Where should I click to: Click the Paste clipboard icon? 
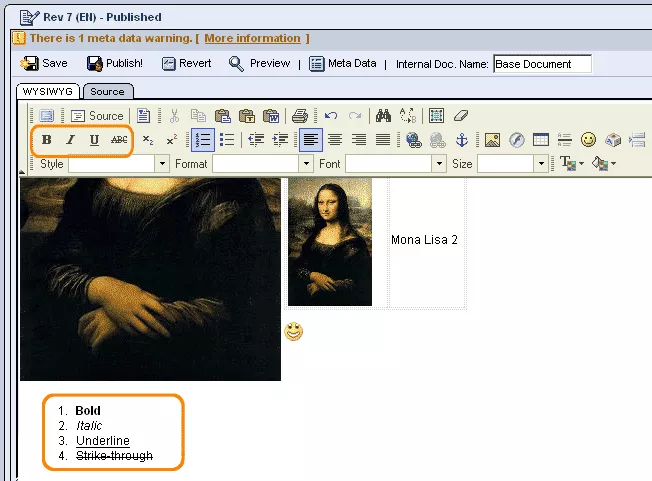click(222, 116)
